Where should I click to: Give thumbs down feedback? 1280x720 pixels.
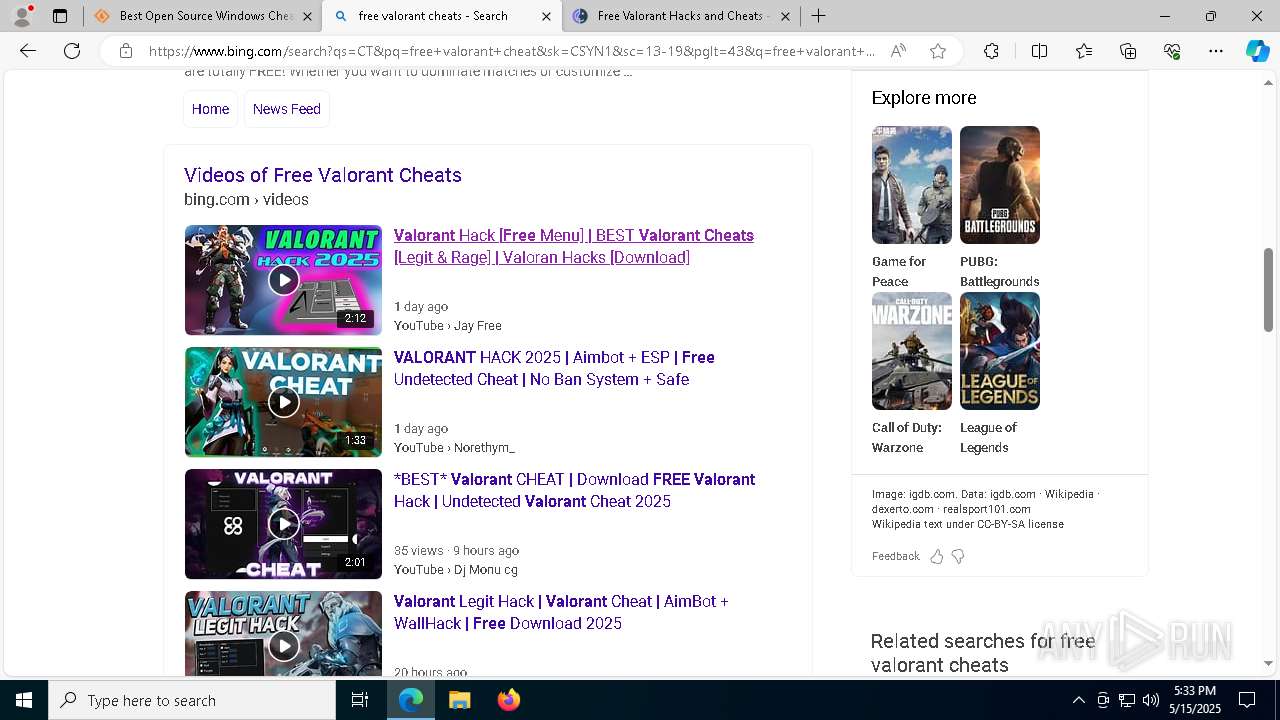coord(958,556)
